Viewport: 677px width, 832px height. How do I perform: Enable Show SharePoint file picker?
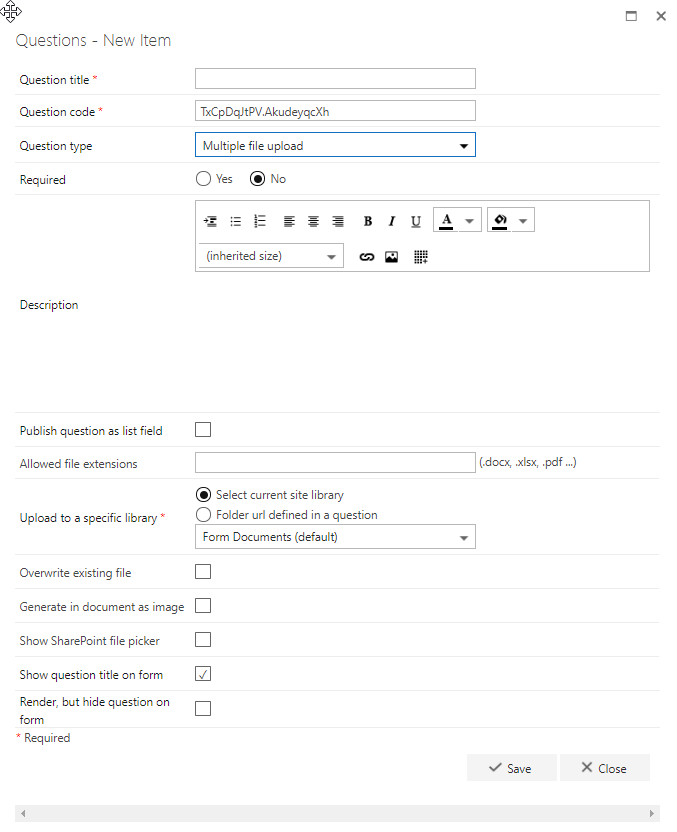(x=203, y=639)
